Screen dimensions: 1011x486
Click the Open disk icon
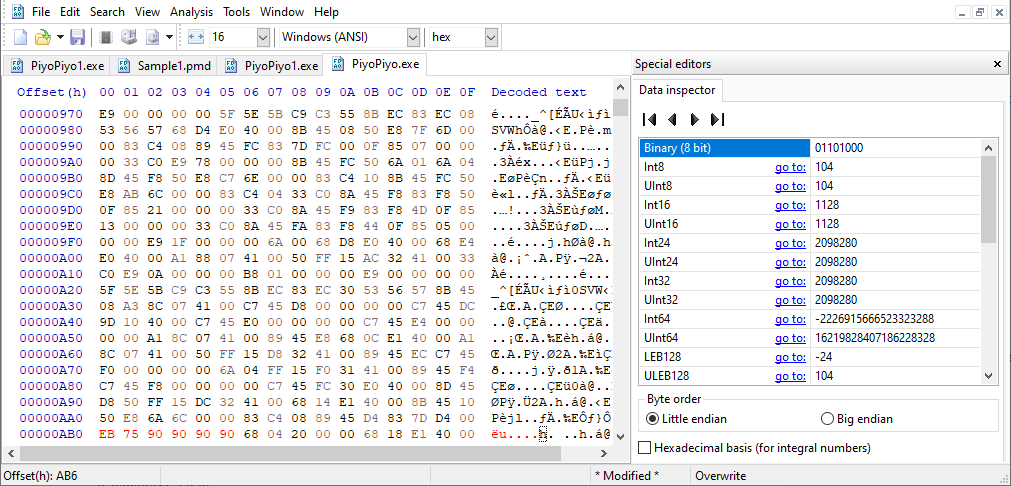click(x=128, y=37)
